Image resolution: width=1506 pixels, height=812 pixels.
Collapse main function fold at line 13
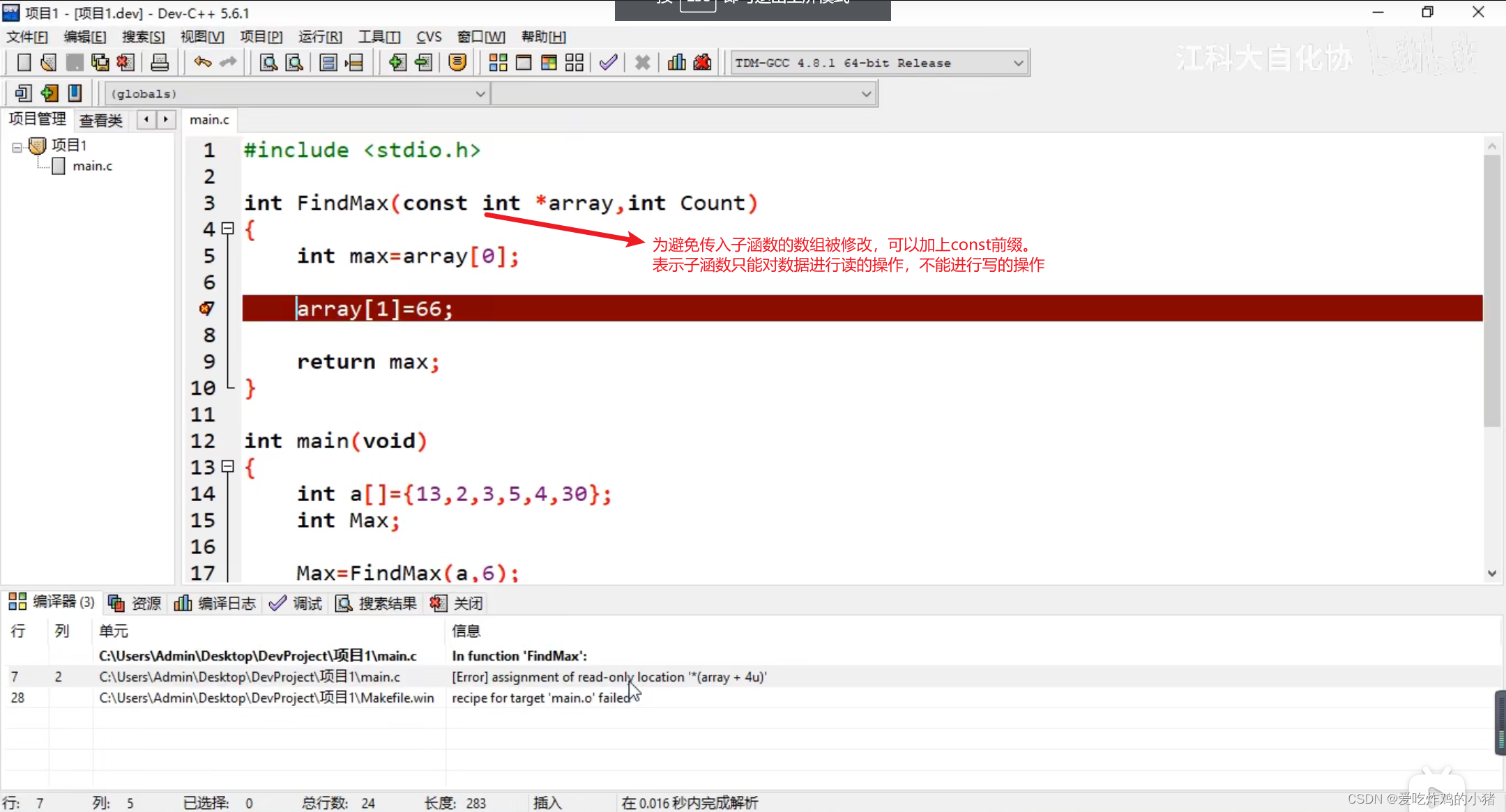click(227, 467)
